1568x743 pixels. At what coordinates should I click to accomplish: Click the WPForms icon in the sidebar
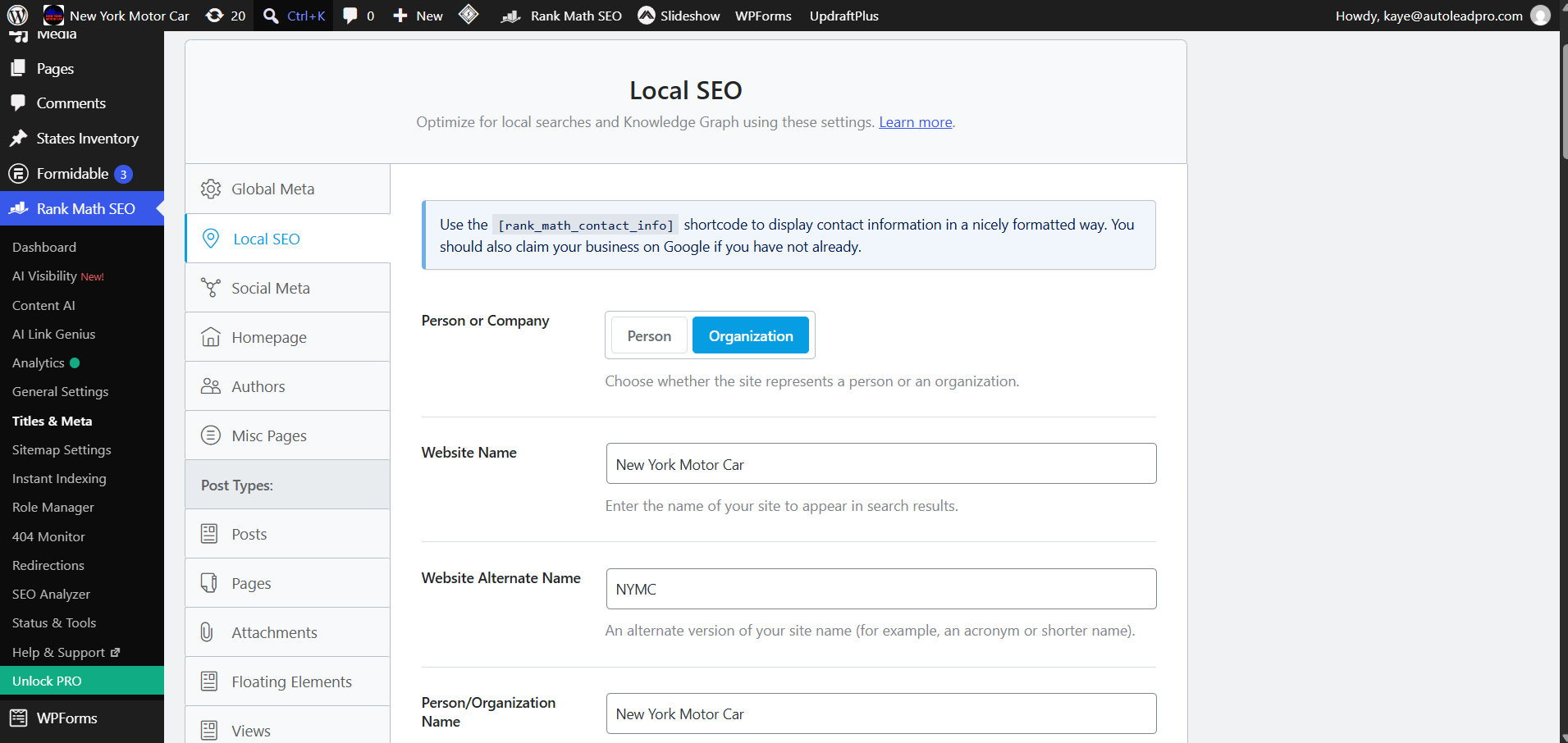(18, 718)
